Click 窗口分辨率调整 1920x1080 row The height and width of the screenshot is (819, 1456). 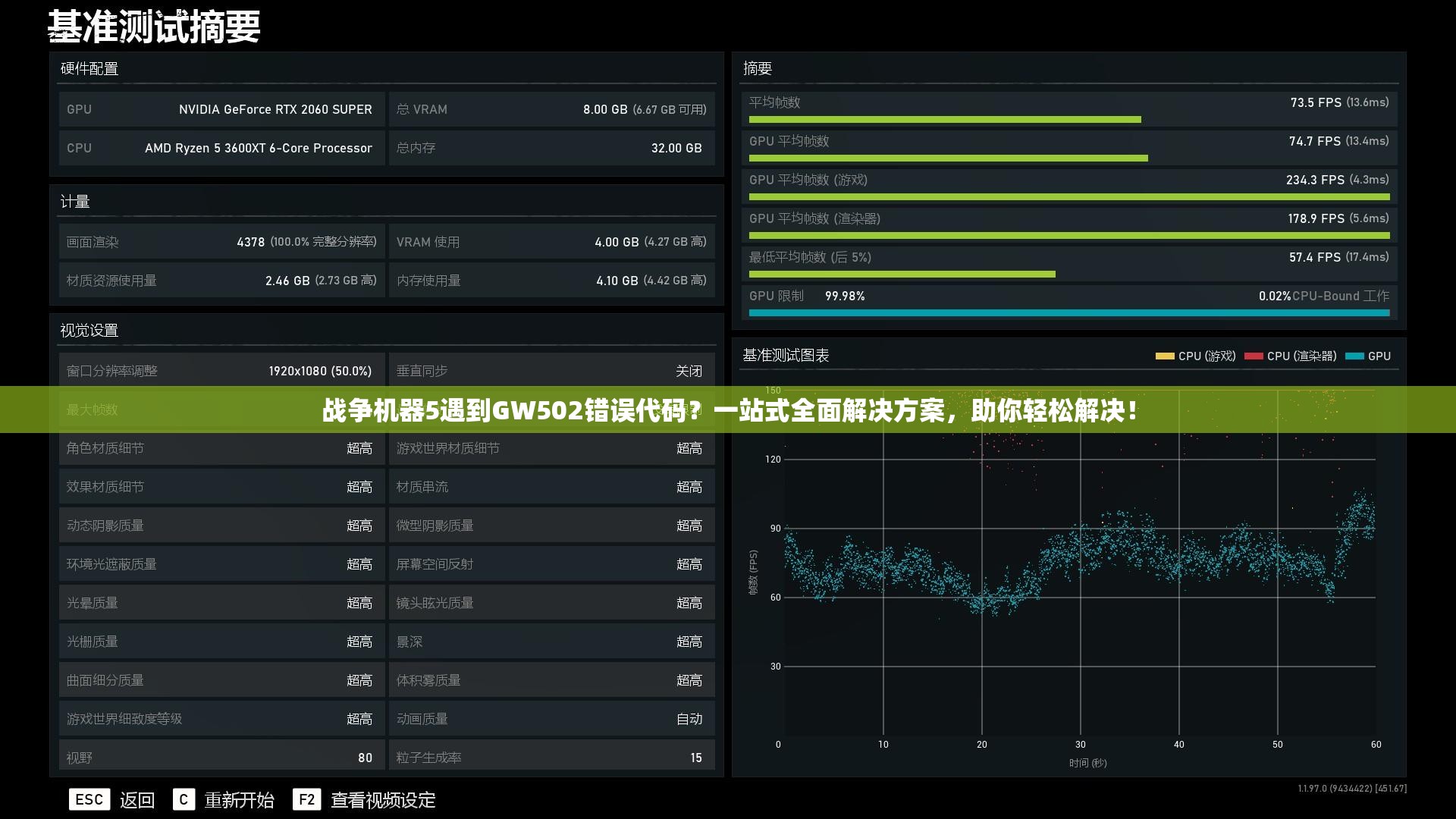point(222,371)
